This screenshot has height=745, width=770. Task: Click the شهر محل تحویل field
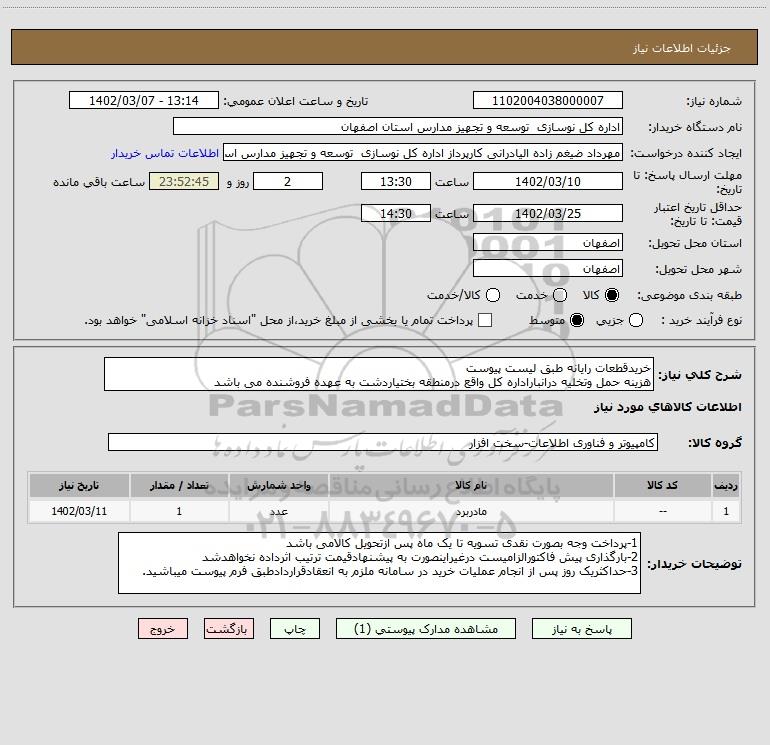[x=548, y=268]
